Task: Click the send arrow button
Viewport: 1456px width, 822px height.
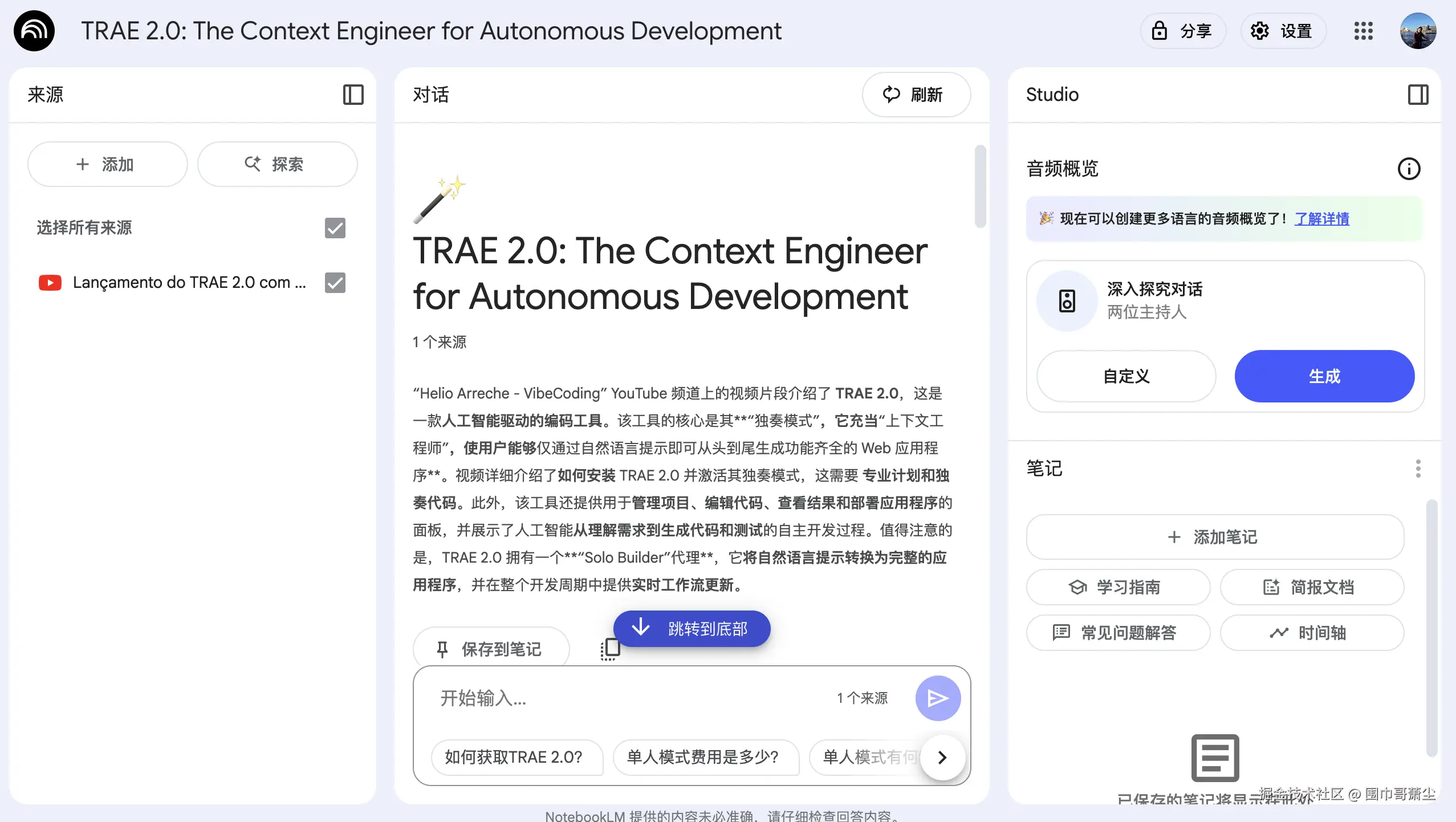Action: tap(938, 698)
